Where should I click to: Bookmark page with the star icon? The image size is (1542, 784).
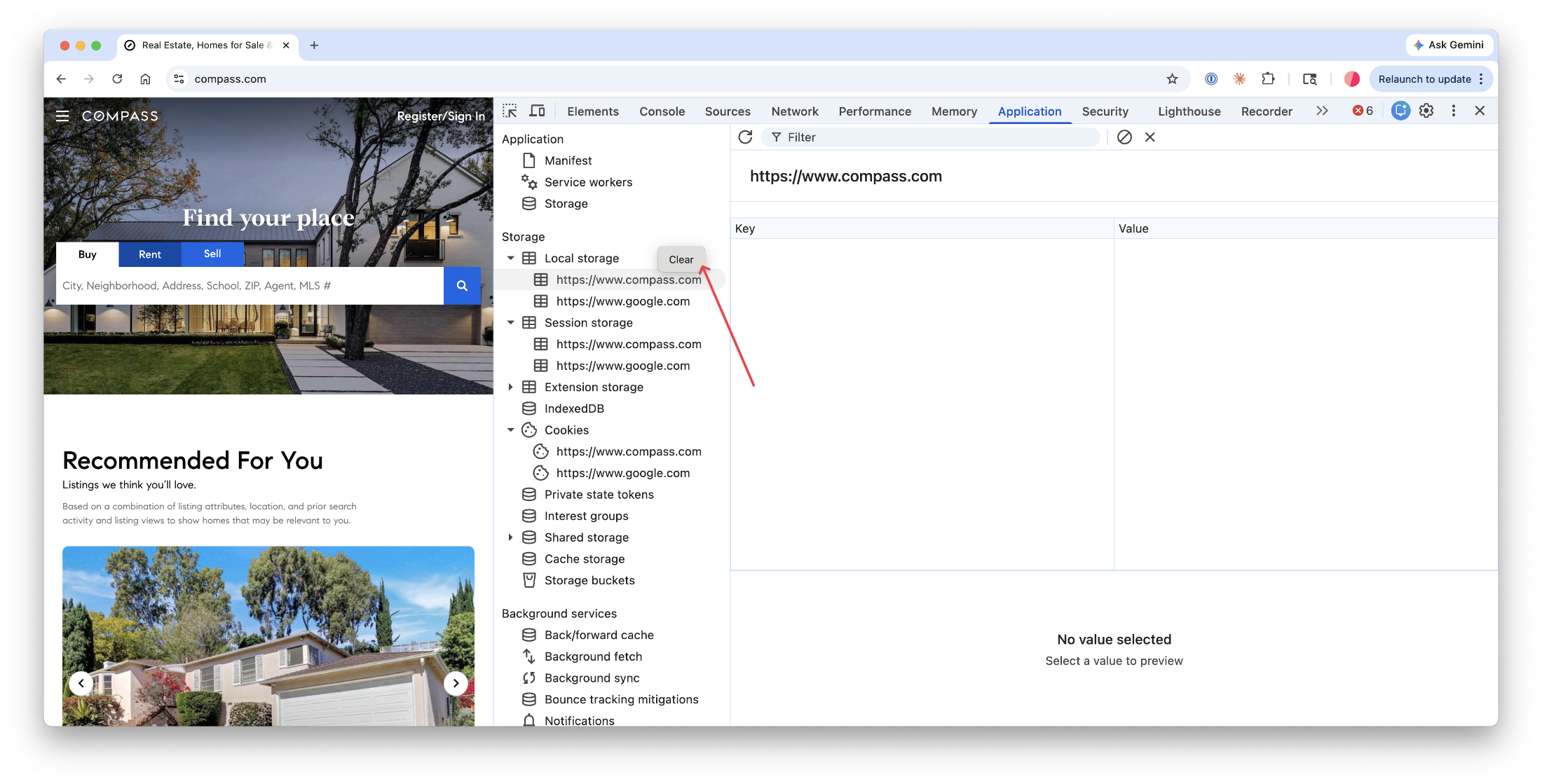pyautogui.click(x=1172, y=79)
